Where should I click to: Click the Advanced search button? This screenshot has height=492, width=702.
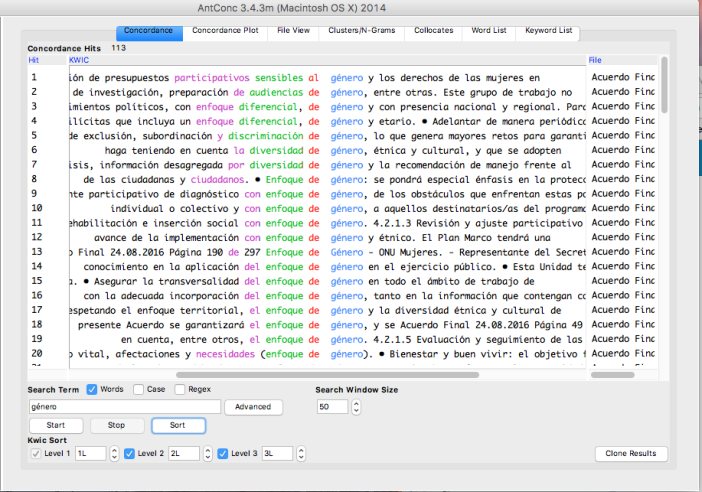[253, 407]
